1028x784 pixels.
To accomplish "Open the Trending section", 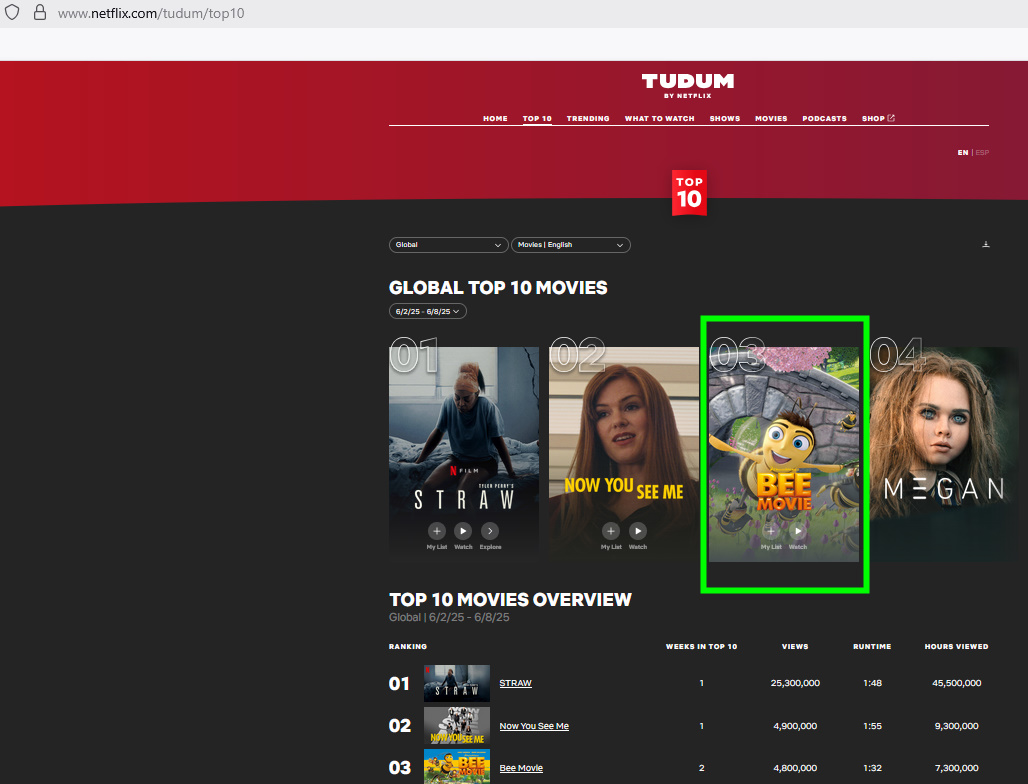I will click(588, 119).
